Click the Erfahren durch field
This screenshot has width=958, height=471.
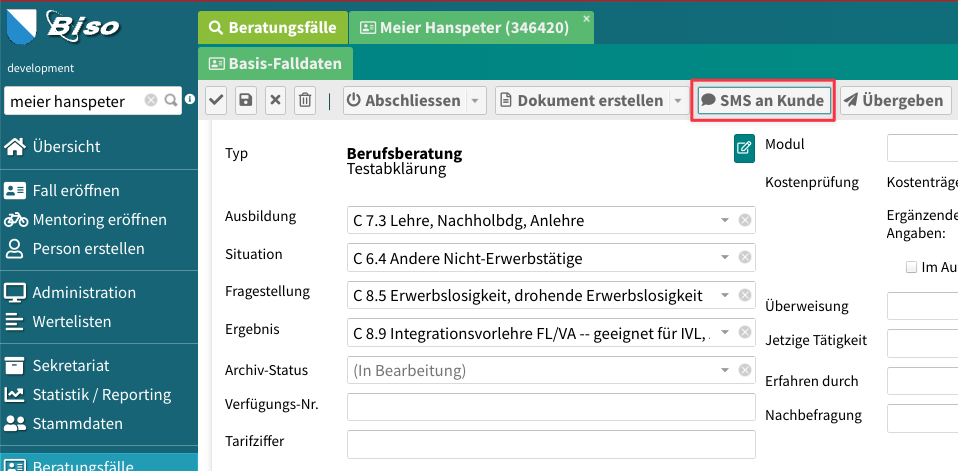[923, 381]
